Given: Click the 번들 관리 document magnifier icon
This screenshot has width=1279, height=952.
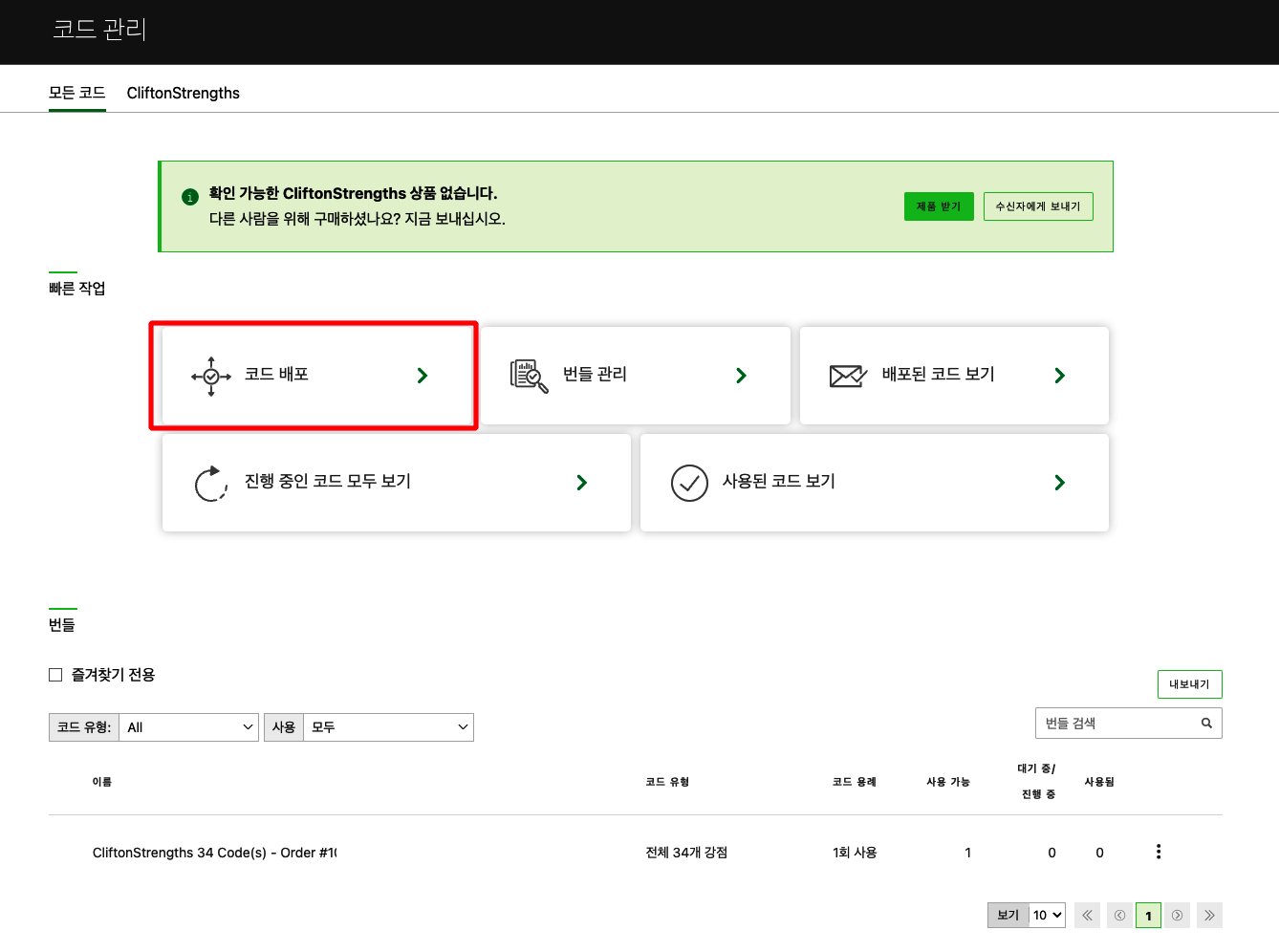Looking at the screenshot, I should tap(529, 376).
